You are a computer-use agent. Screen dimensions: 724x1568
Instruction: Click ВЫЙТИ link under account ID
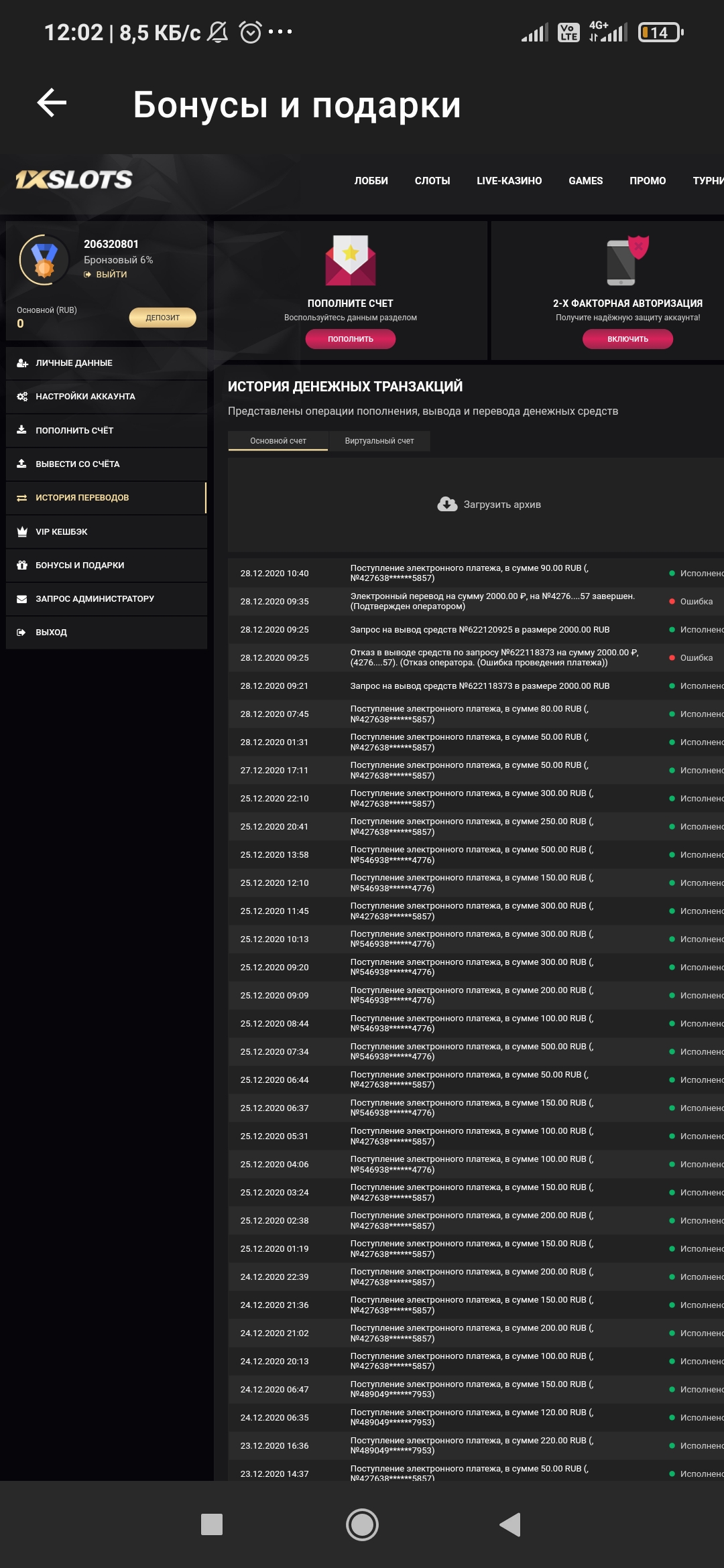111,275
